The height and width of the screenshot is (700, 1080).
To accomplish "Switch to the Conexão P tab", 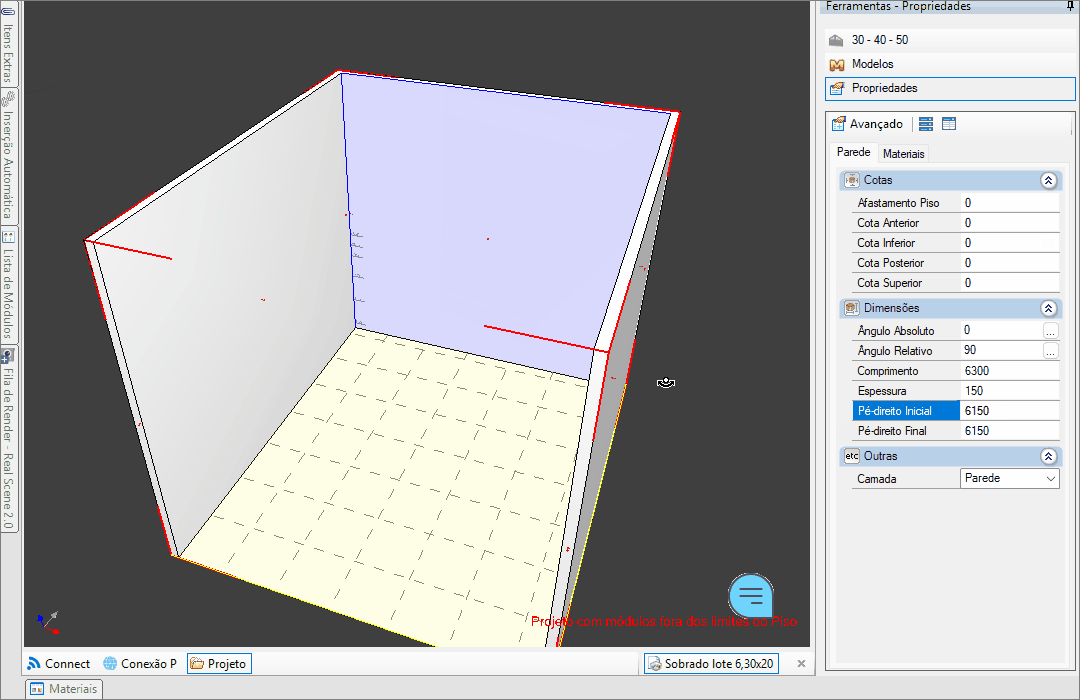I will coord(140,663).
